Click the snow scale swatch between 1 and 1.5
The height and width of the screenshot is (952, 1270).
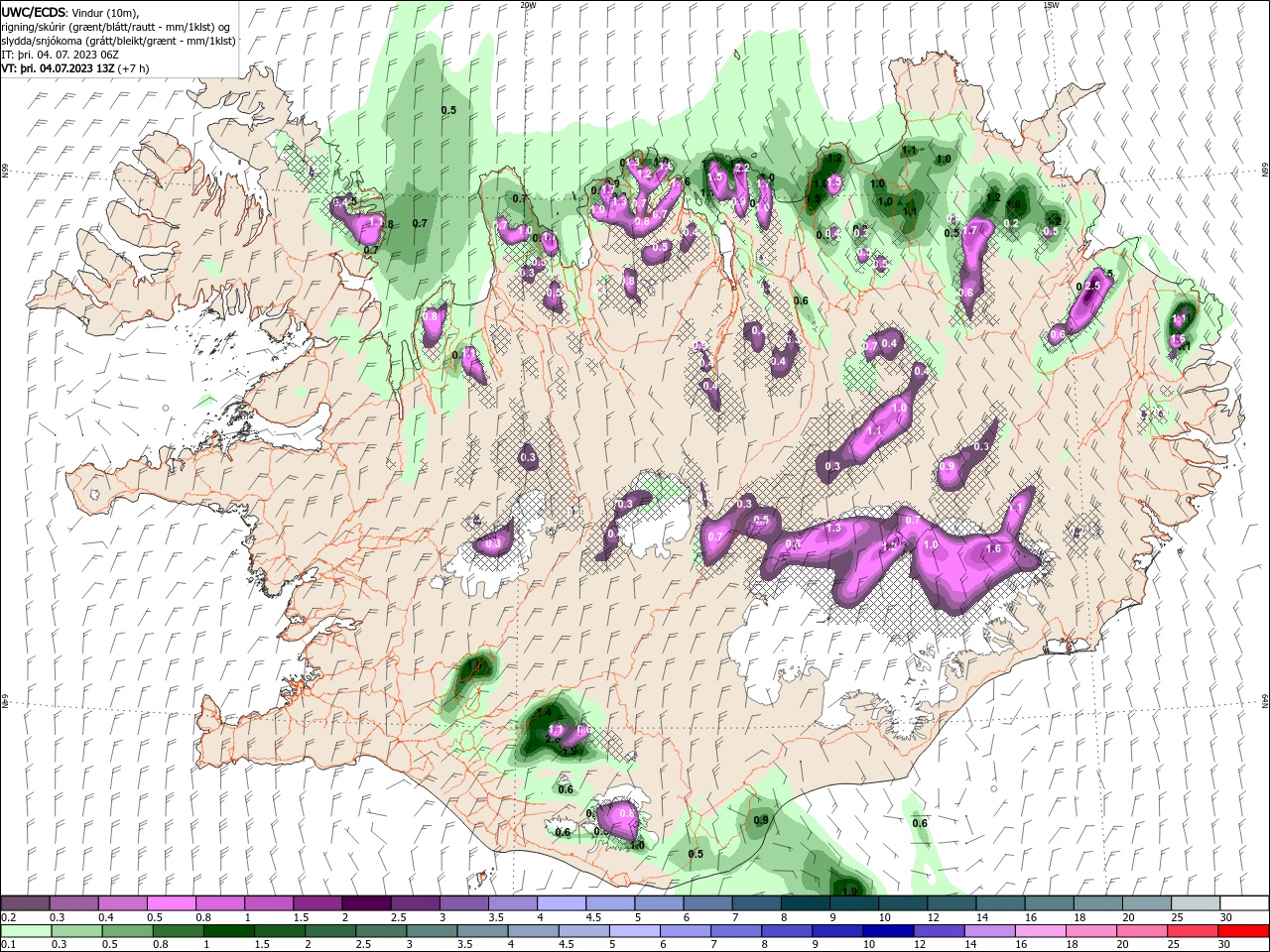268,903
